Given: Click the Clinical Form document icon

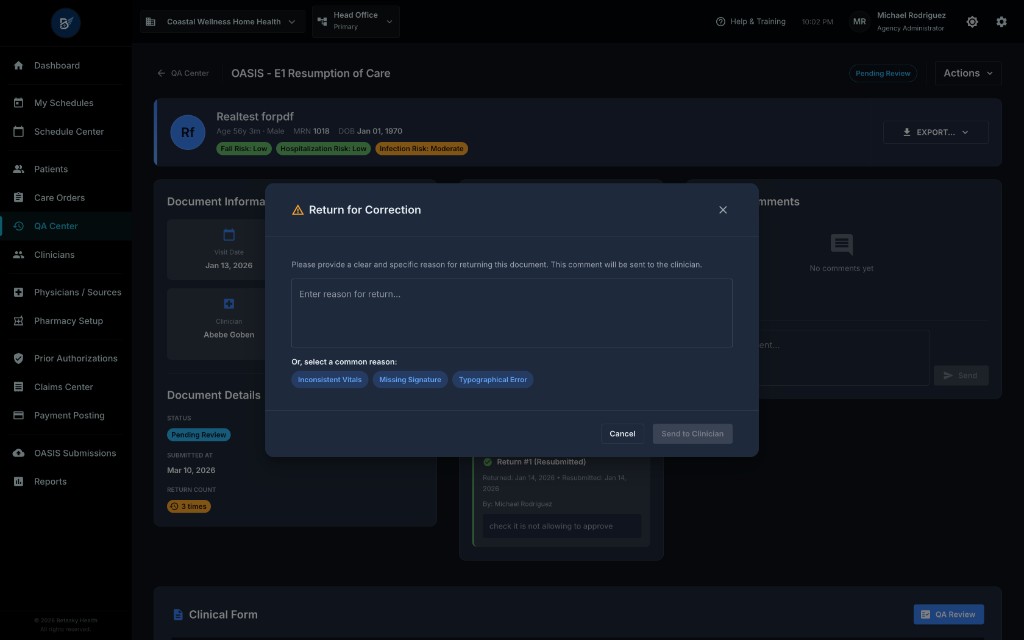Looking at the screenshot, I should (x=178, y=615).
